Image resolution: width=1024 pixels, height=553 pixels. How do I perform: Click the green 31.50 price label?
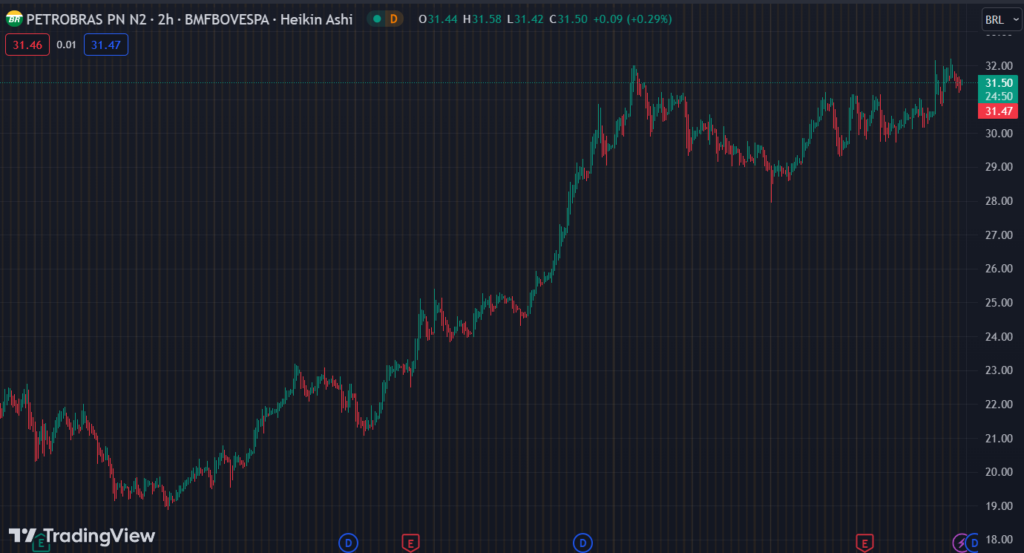click(x=998, y=83)
